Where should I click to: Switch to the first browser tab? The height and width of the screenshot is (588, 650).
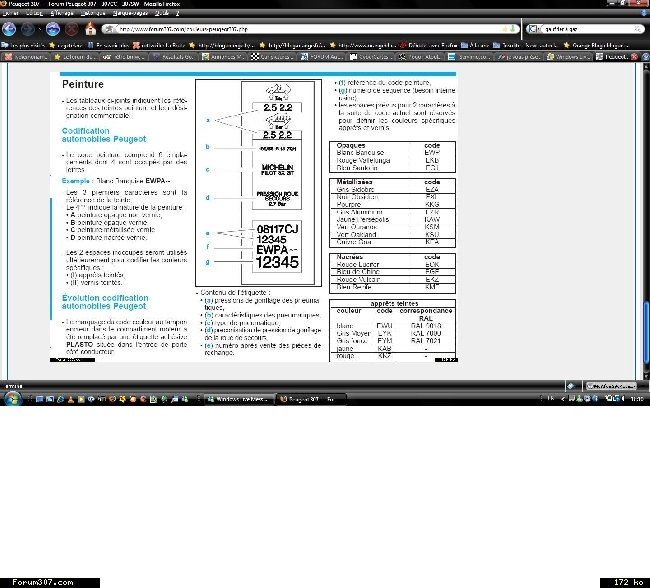click(26, 57)
